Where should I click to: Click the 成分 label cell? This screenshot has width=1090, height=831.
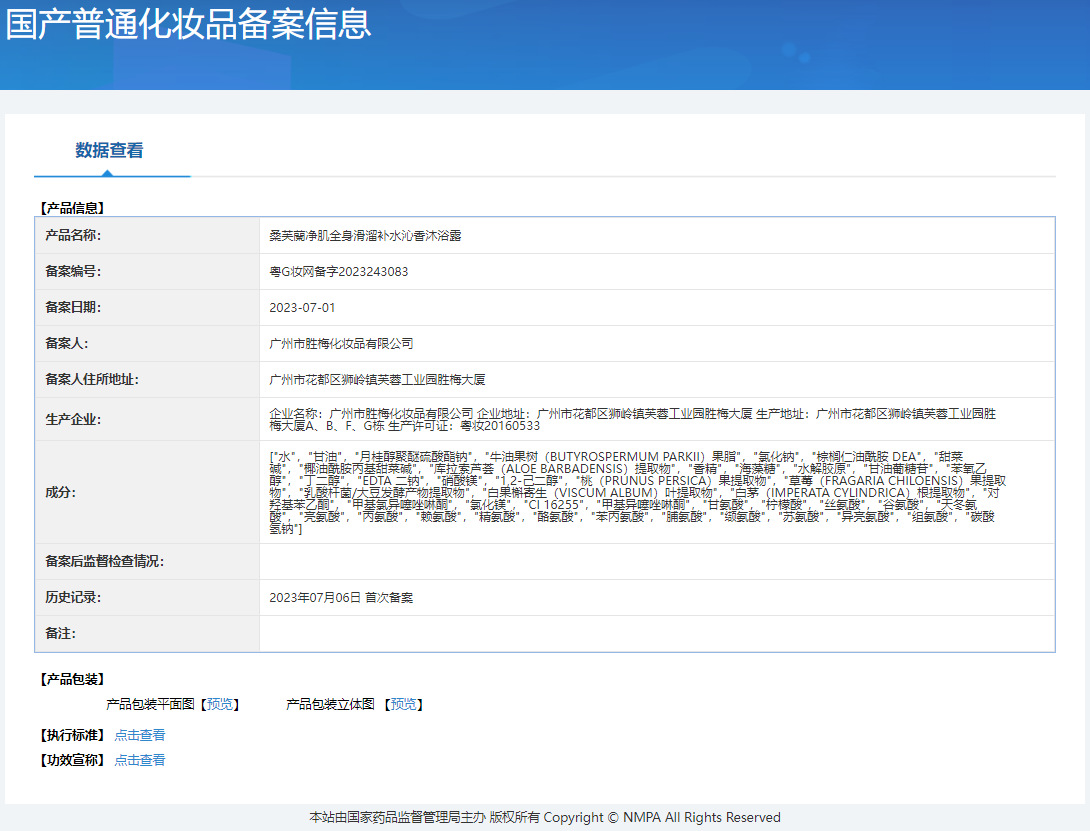(x=147, y=492)
